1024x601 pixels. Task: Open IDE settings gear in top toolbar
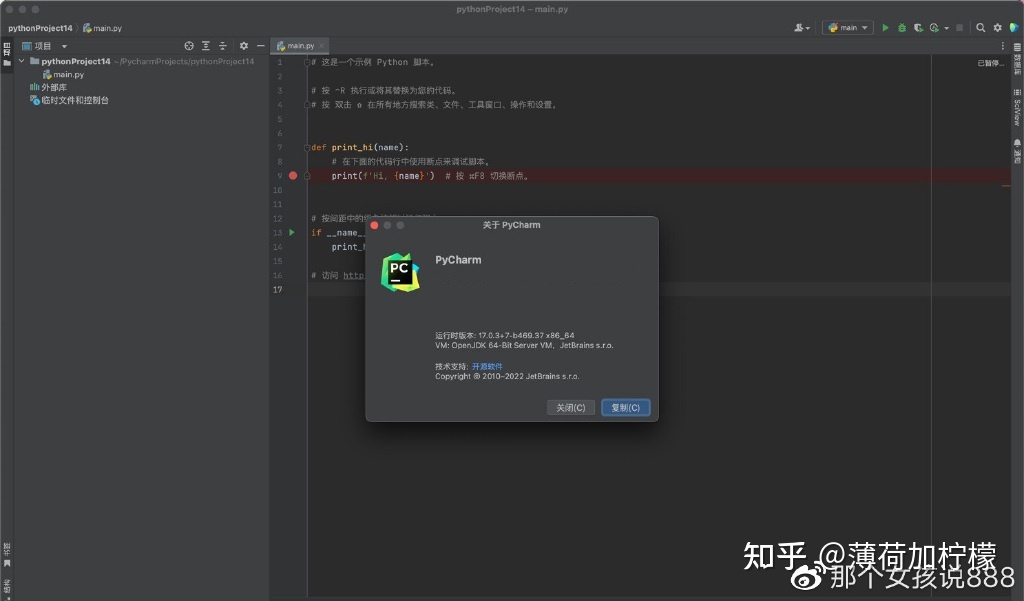[997, 27]
